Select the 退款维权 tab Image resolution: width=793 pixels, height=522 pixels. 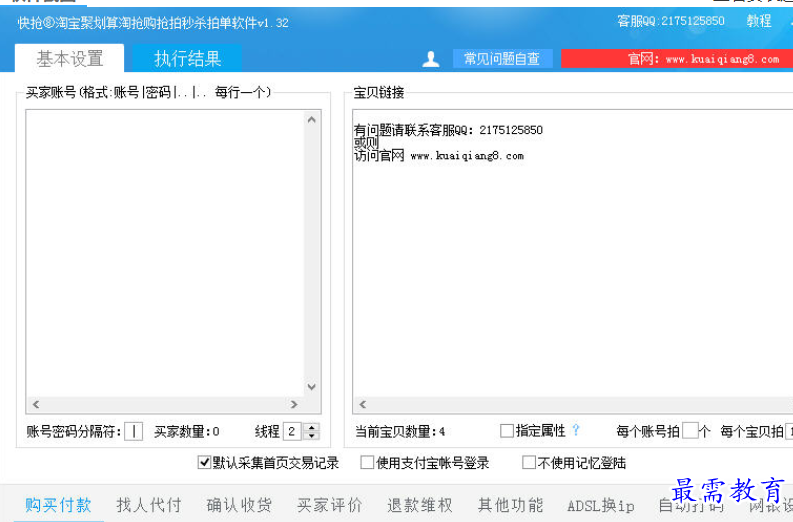point(420,505)
